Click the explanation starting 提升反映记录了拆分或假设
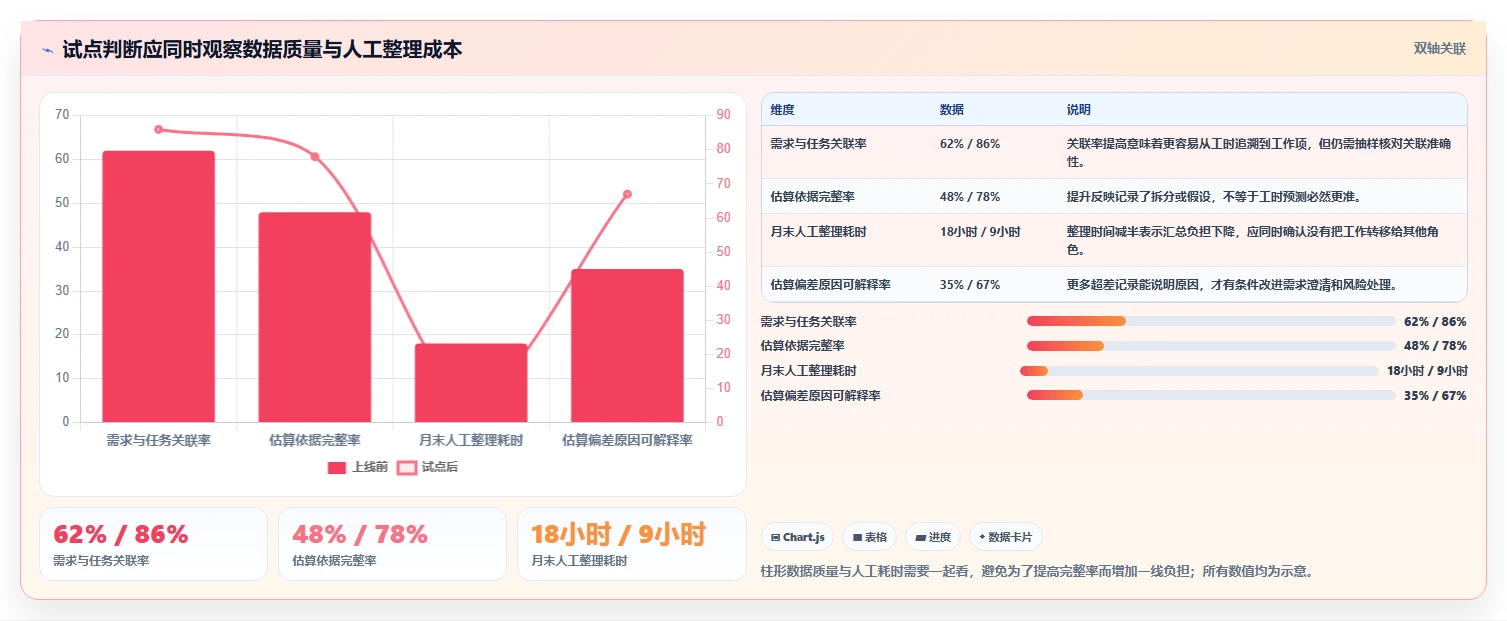The image size is (1507, 621). (x=1214, y=196)
